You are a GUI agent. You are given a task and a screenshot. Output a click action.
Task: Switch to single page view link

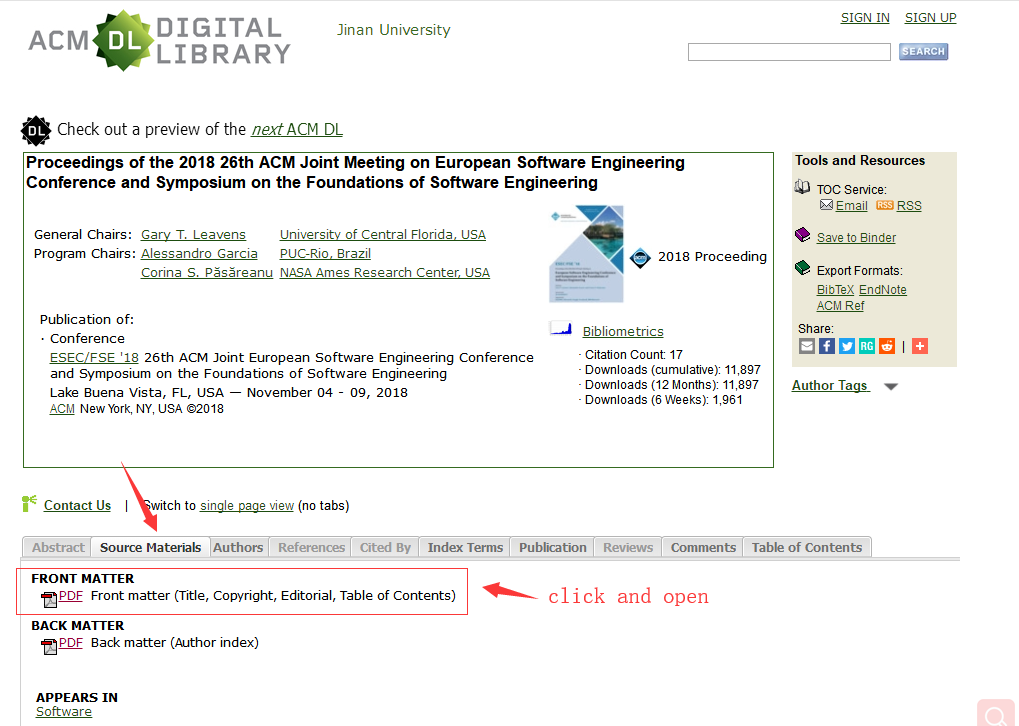pyautogui.click(x=247, y=506)
